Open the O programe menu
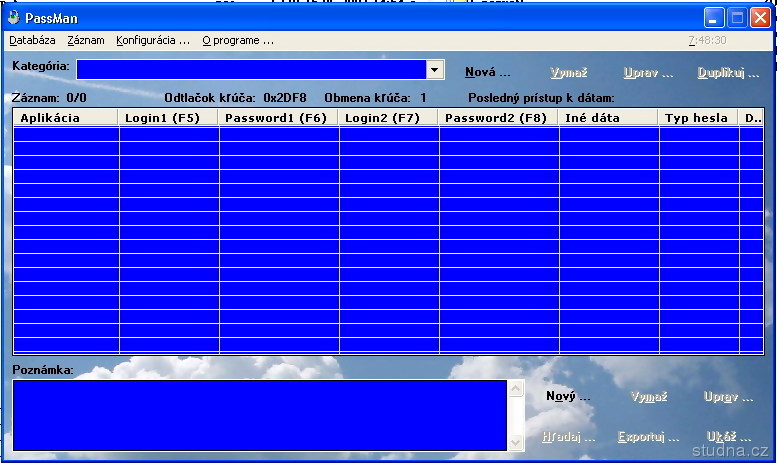This screenshot has height=463, width=777. (x=238, y=41)
